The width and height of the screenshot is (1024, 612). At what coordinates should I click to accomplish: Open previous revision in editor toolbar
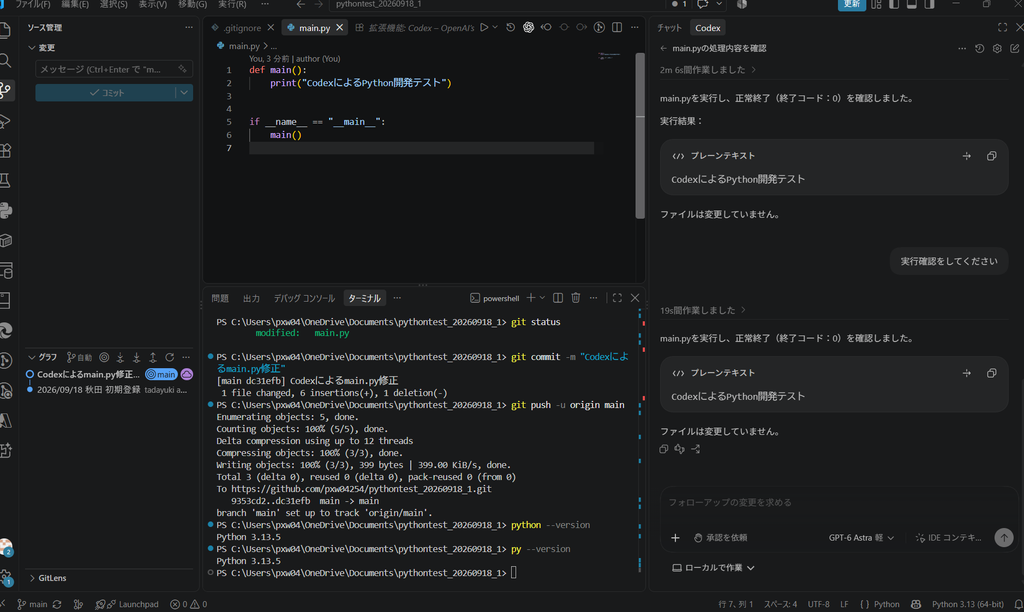click(x=546, y=27)
